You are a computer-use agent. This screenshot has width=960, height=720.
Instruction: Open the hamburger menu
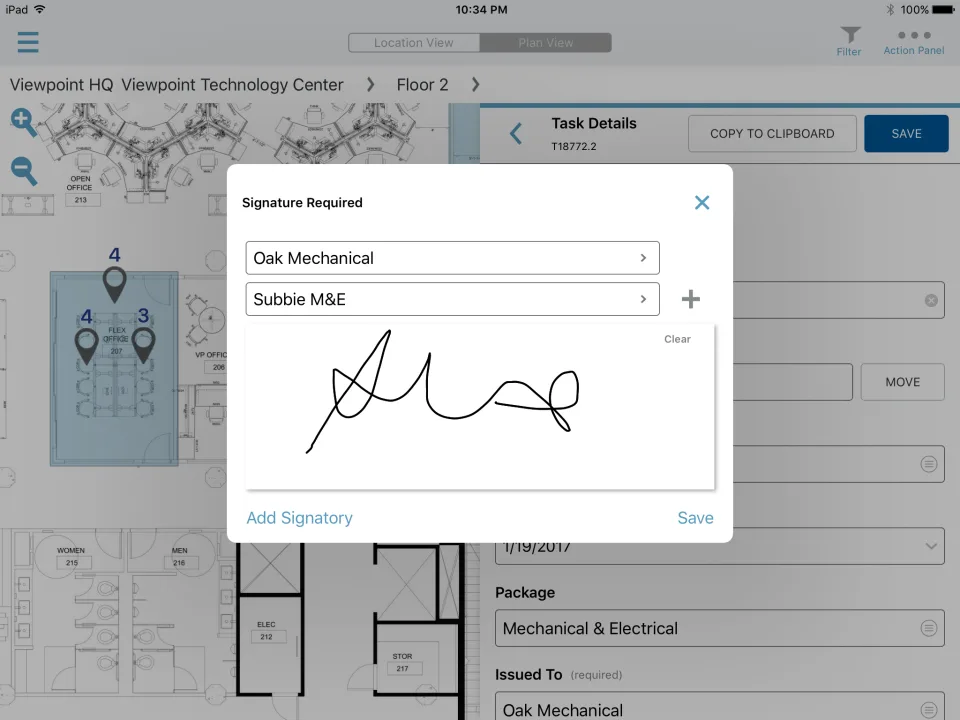coord(28,42)
